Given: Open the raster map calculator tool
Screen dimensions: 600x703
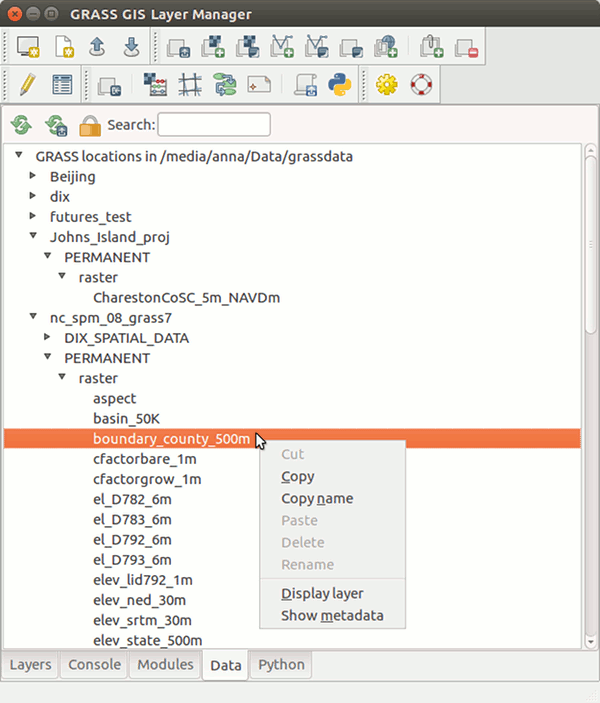Looking at the screenshot, I should tap(155, 86).
